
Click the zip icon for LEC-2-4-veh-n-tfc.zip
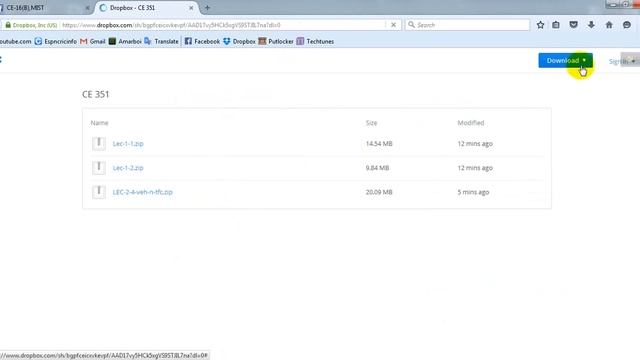tap(99, 191)
